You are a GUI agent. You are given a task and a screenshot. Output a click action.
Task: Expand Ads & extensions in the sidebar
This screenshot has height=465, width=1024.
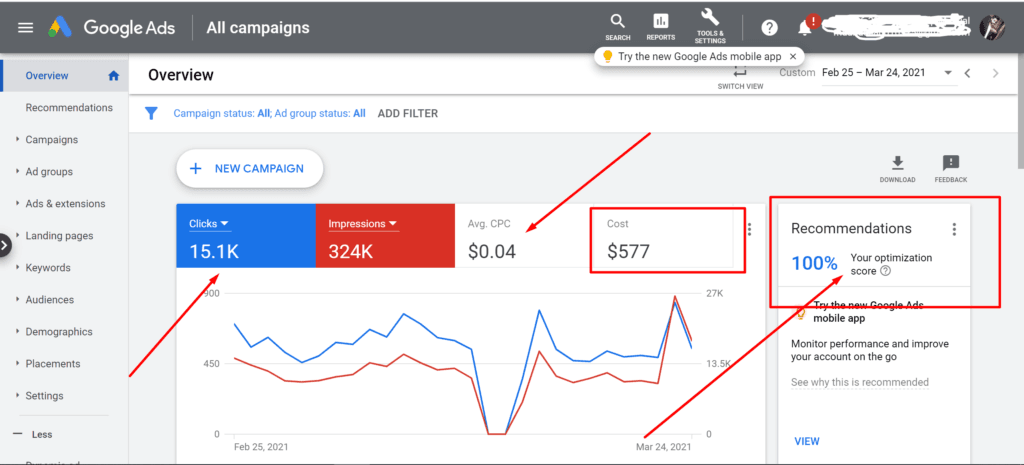click(65, 204)
